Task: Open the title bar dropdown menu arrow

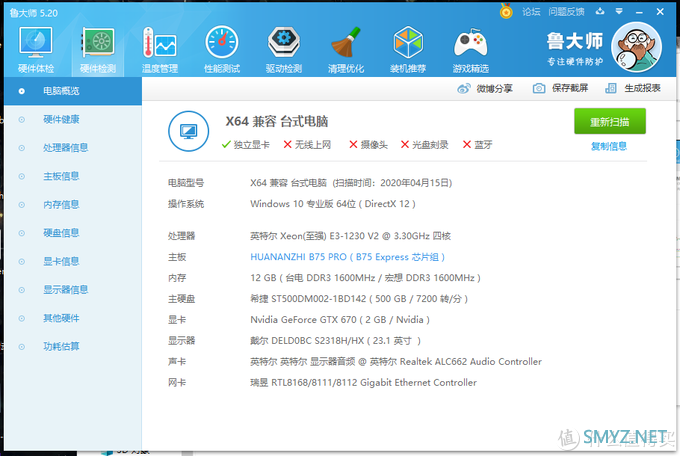Action: [619, 12]
